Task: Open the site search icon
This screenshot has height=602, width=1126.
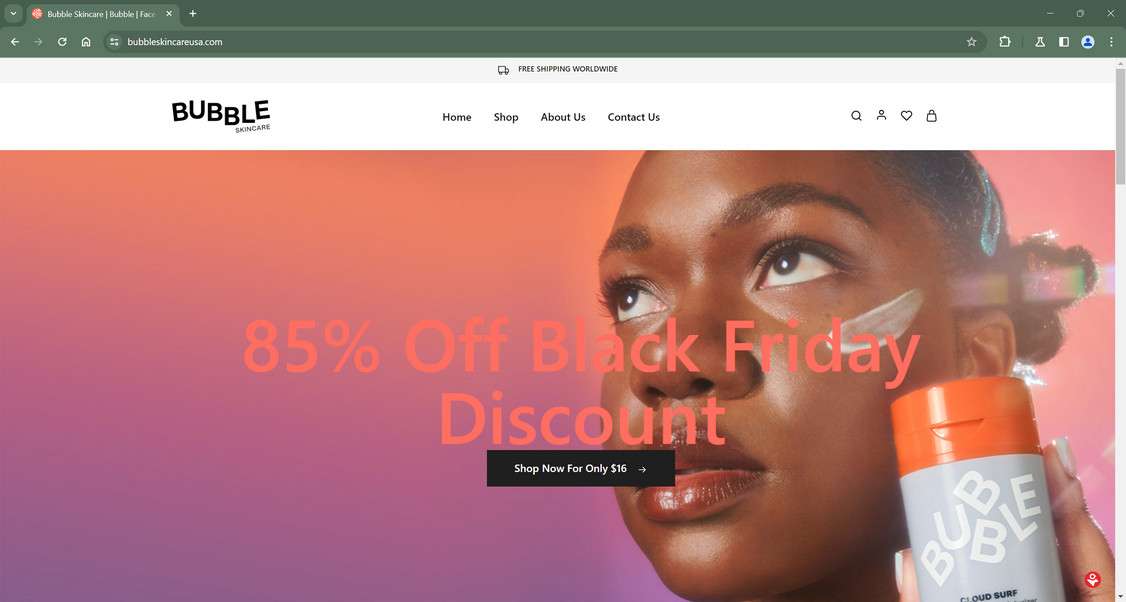Action: point(856,116)
